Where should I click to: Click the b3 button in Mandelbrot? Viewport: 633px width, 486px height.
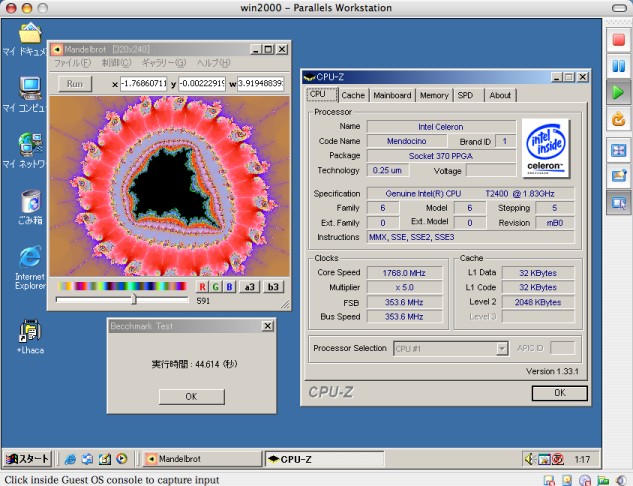(x=273, y=287)
